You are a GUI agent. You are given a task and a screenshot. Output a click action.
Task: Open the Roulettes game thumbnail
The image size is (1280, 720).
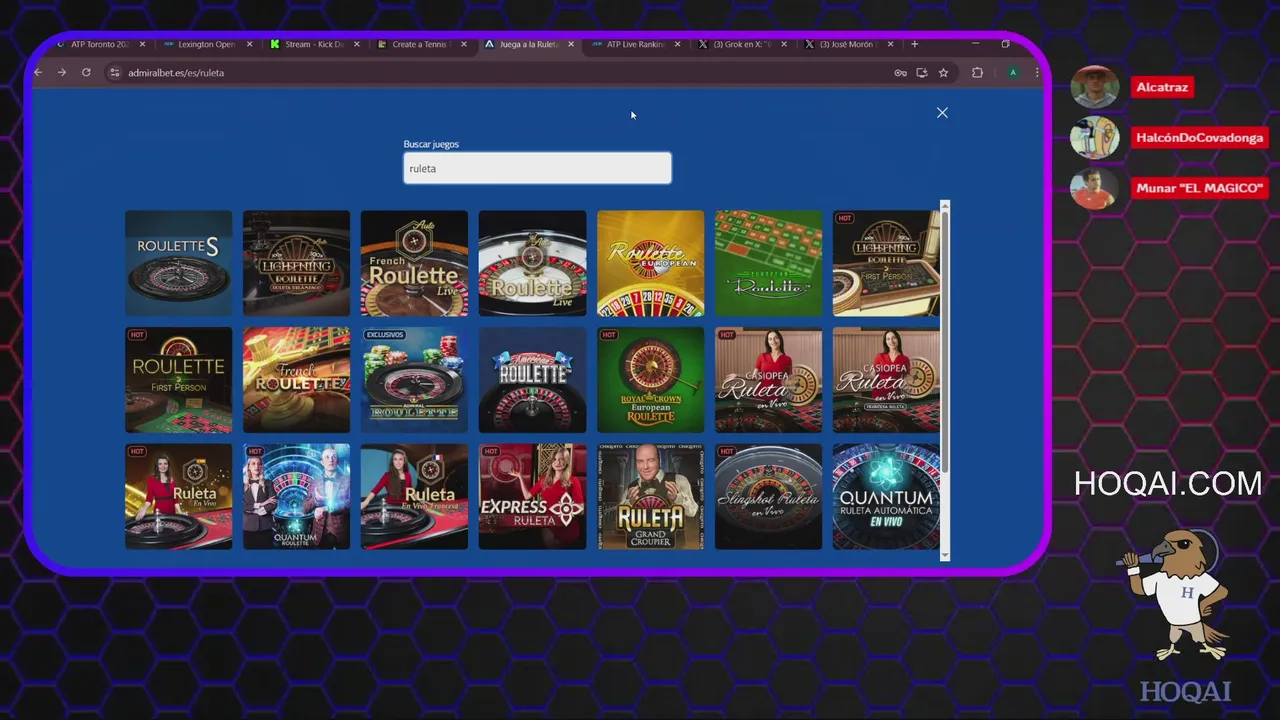179,263
